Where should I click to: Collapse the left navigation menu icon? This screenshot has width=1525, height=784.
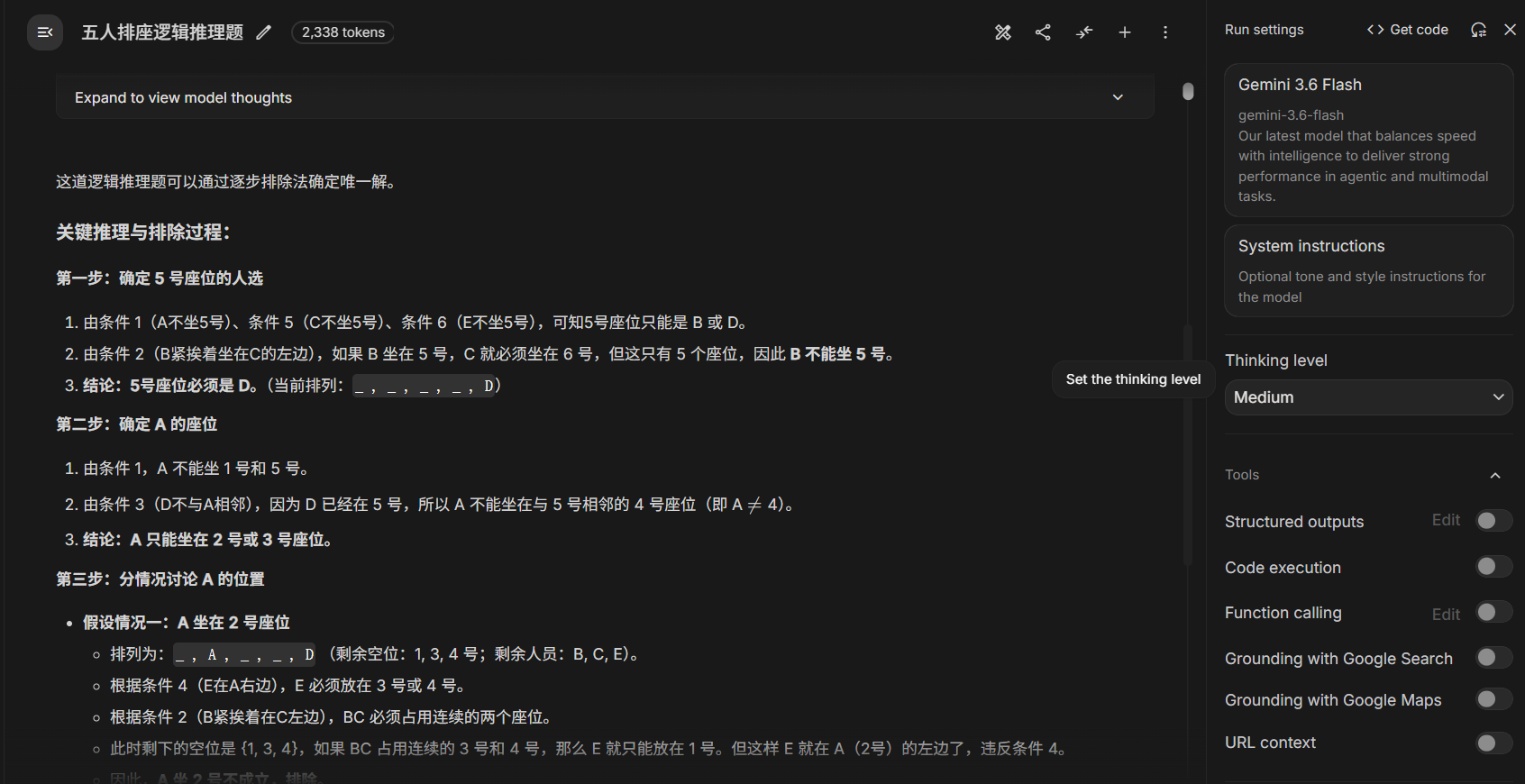point(45,32)
